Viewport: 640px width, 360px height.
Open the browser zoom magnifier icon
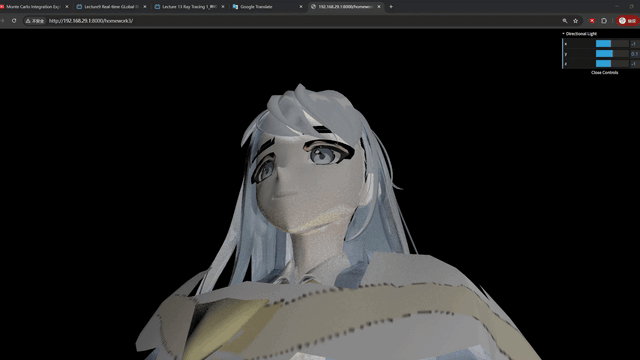click(565, 21)
